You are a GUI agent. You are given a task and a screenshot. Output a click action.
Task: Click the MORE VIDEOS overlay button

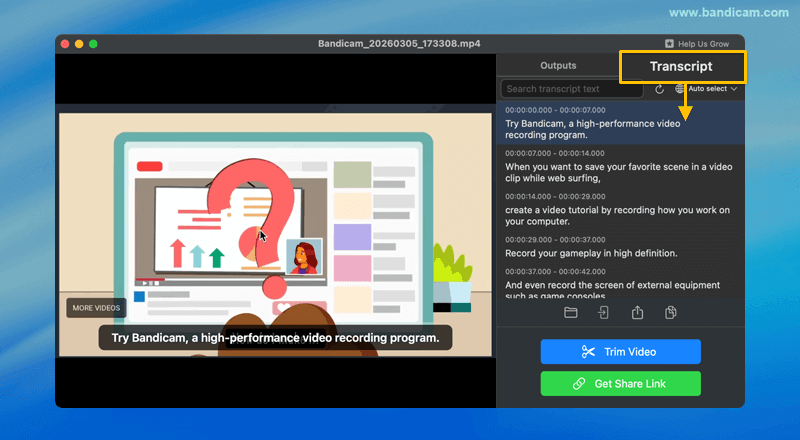pyautogui.click(x=97, y=308)
